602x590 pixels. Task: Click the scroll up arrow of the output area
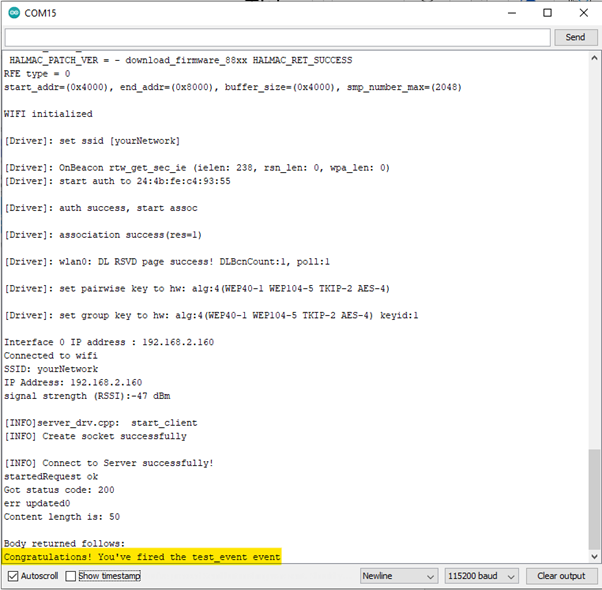[x=594, y=57]
